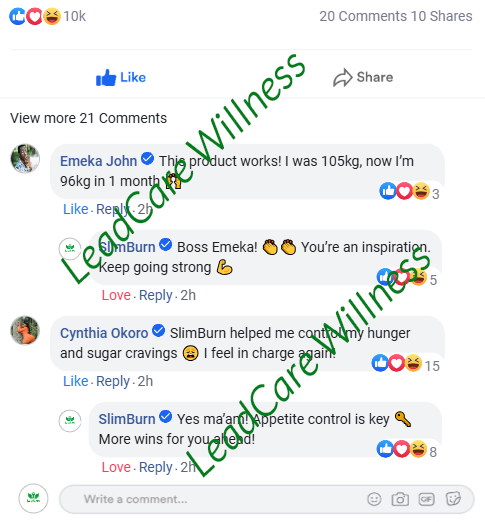Screen dimensions: 485x522
Task: Open the sticker picker icon
Action: (453, 499)
